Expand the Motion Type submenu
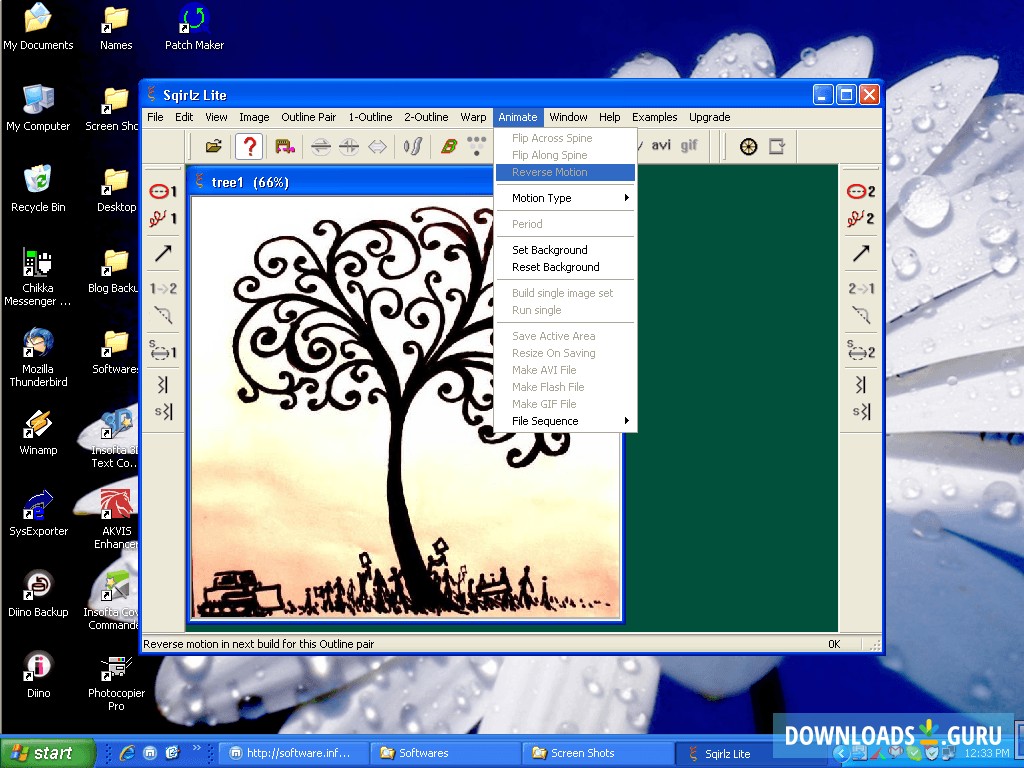The image size is (1024, 768). tap(565, 198)
